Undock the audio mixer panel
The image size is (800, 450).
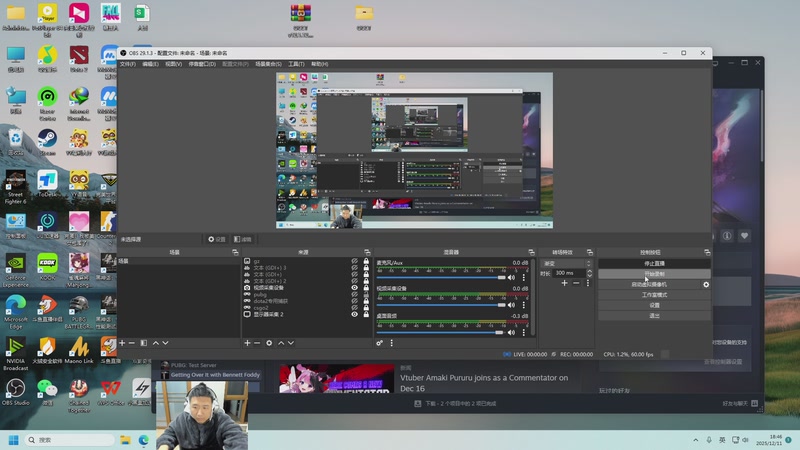coord(531,252)
